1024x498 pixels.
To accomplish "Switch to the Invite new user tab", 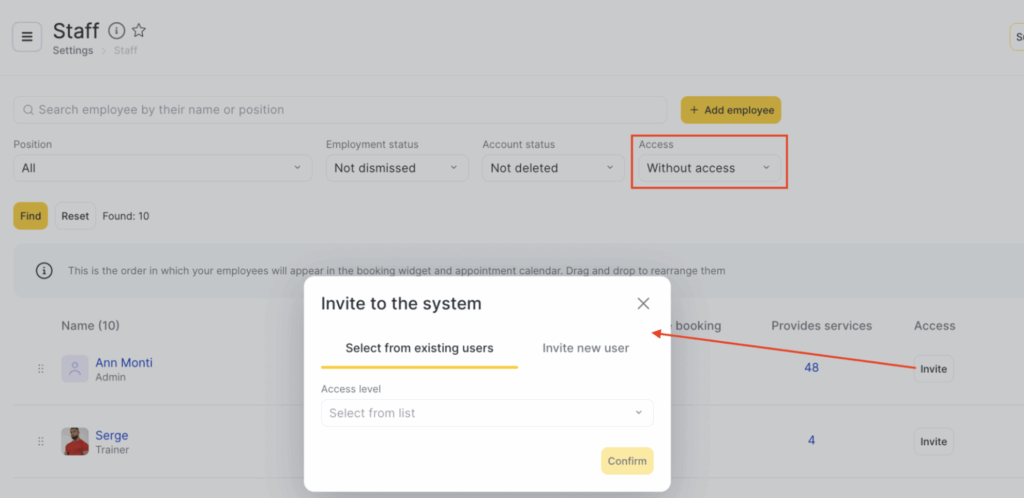I will click(586, 348).
